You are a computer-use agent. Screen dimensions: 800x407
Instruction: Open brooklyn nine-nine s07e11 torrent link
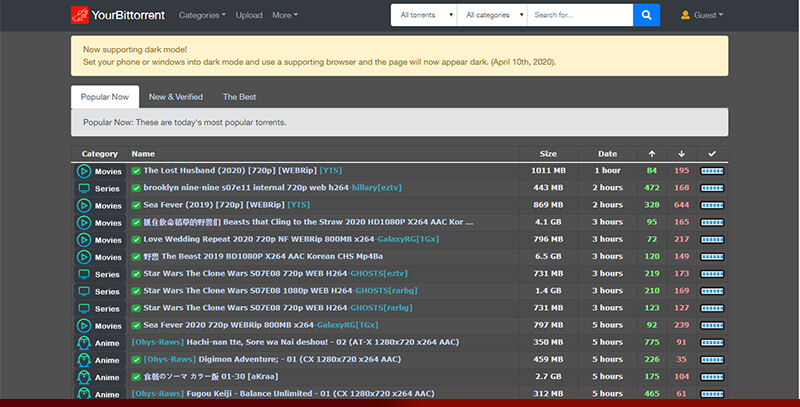click(x=272, y=188)
